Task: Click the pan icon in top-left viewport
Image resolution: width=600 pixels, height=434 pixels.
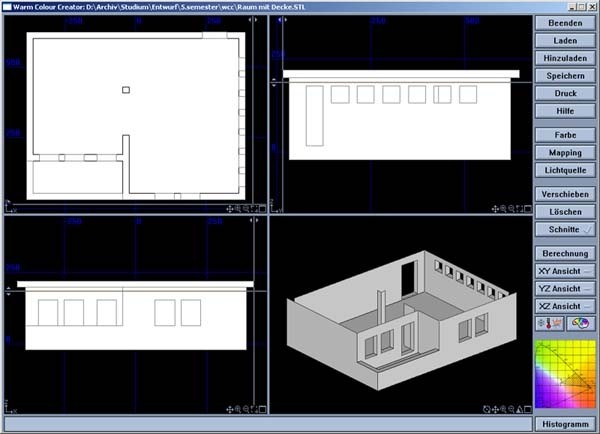Action: (x=230, y=209)
